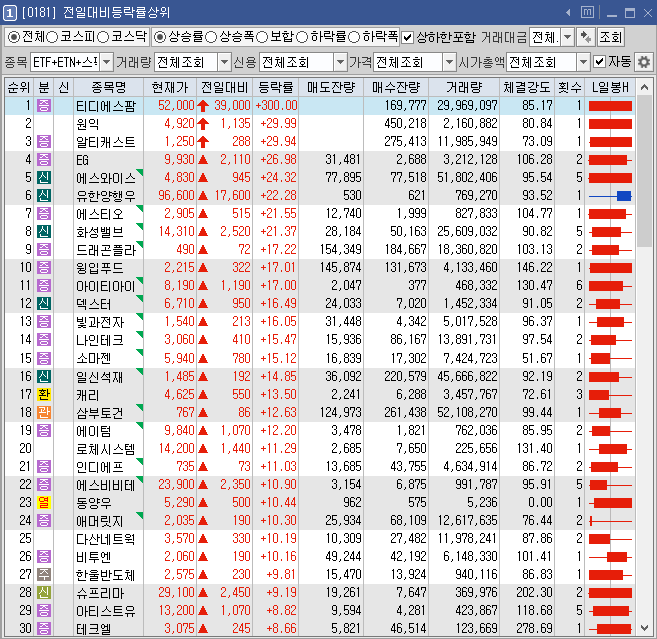Open the 신용 전체조회 dropdown

(x=341, y=62)
